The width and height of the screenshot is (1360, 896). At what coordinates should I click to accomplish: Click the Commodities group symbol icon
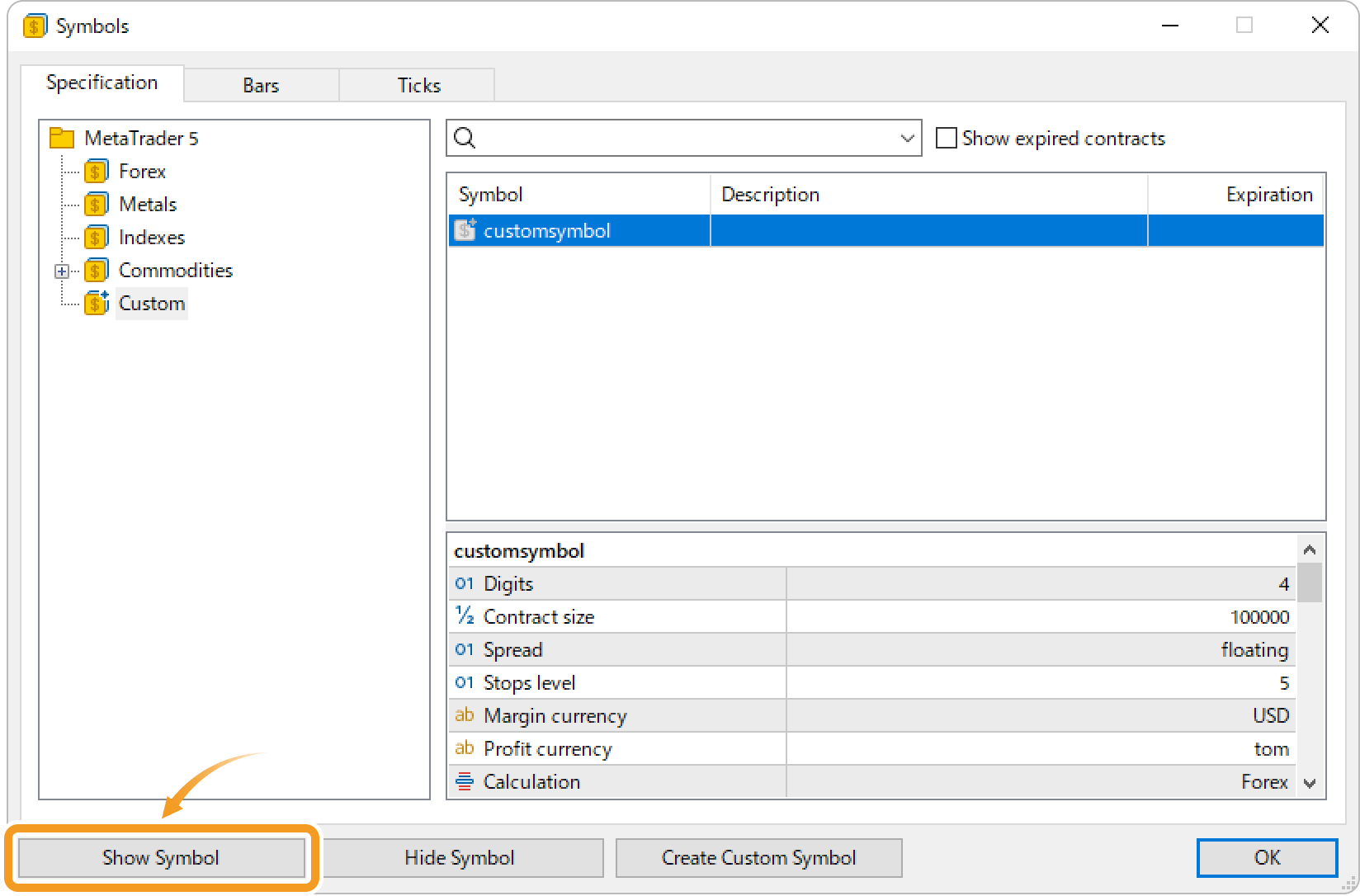pos(96,271)
